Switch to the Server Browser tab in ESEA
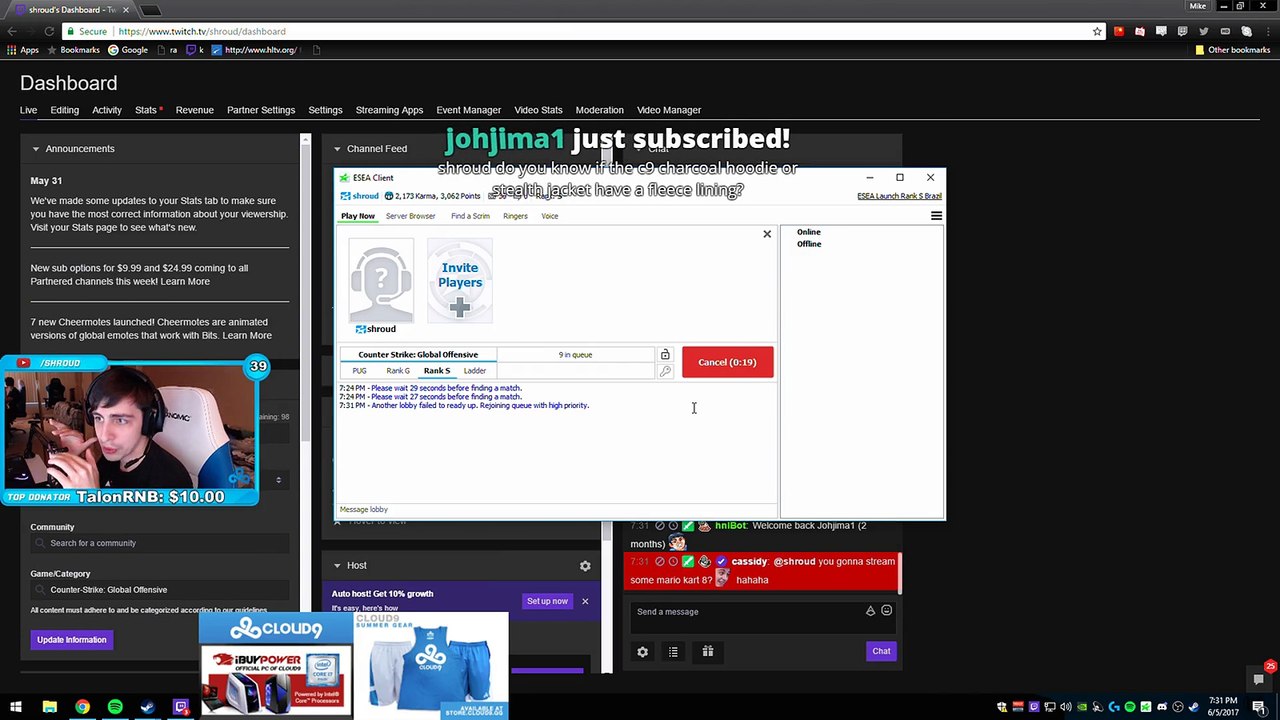The width and height of the screenshot is (1280, 720). tap(410, 216)
